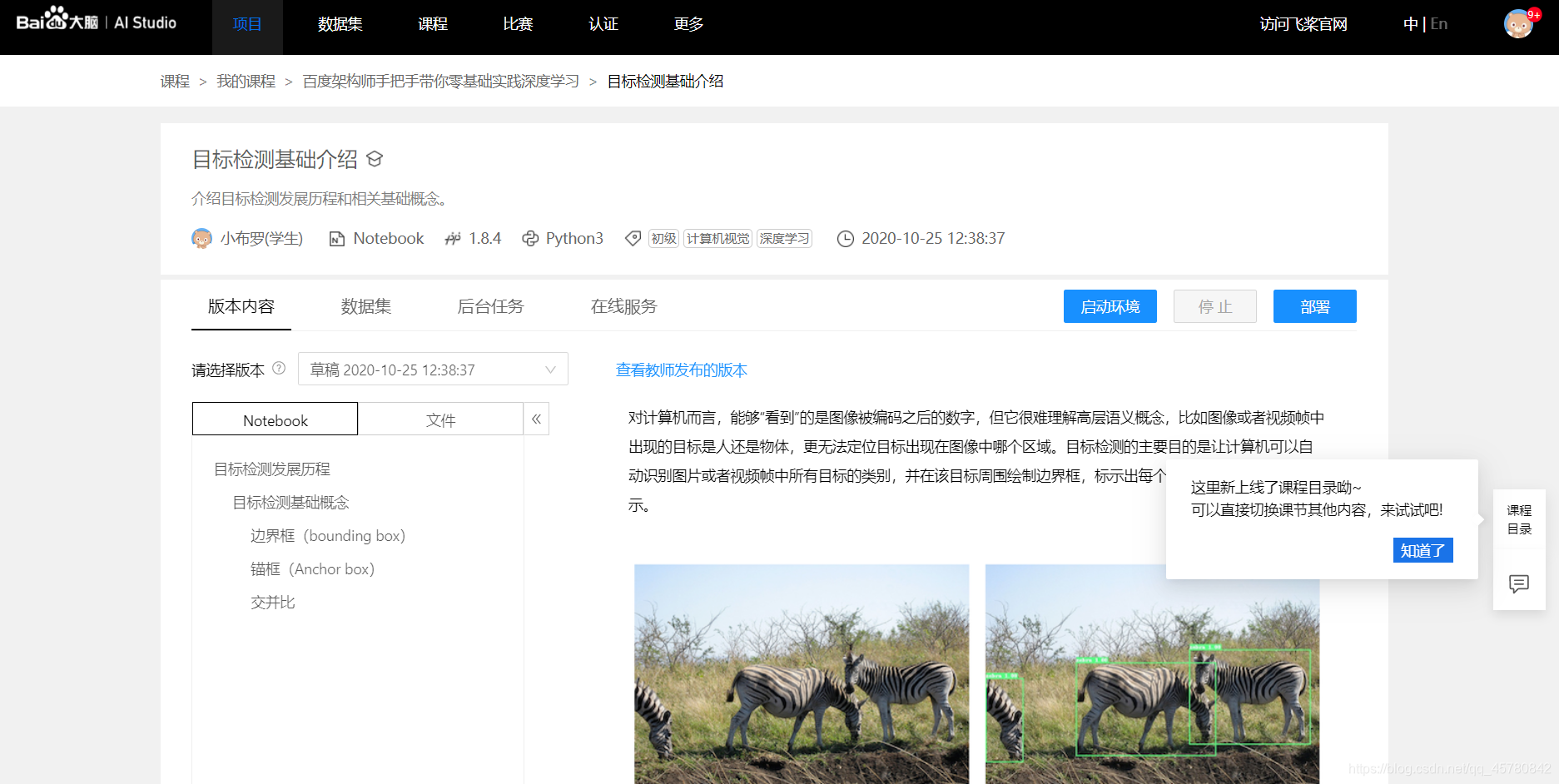Click the 启动环境 button
Screen dimensions: 1559x784
tap(1110, 306)
